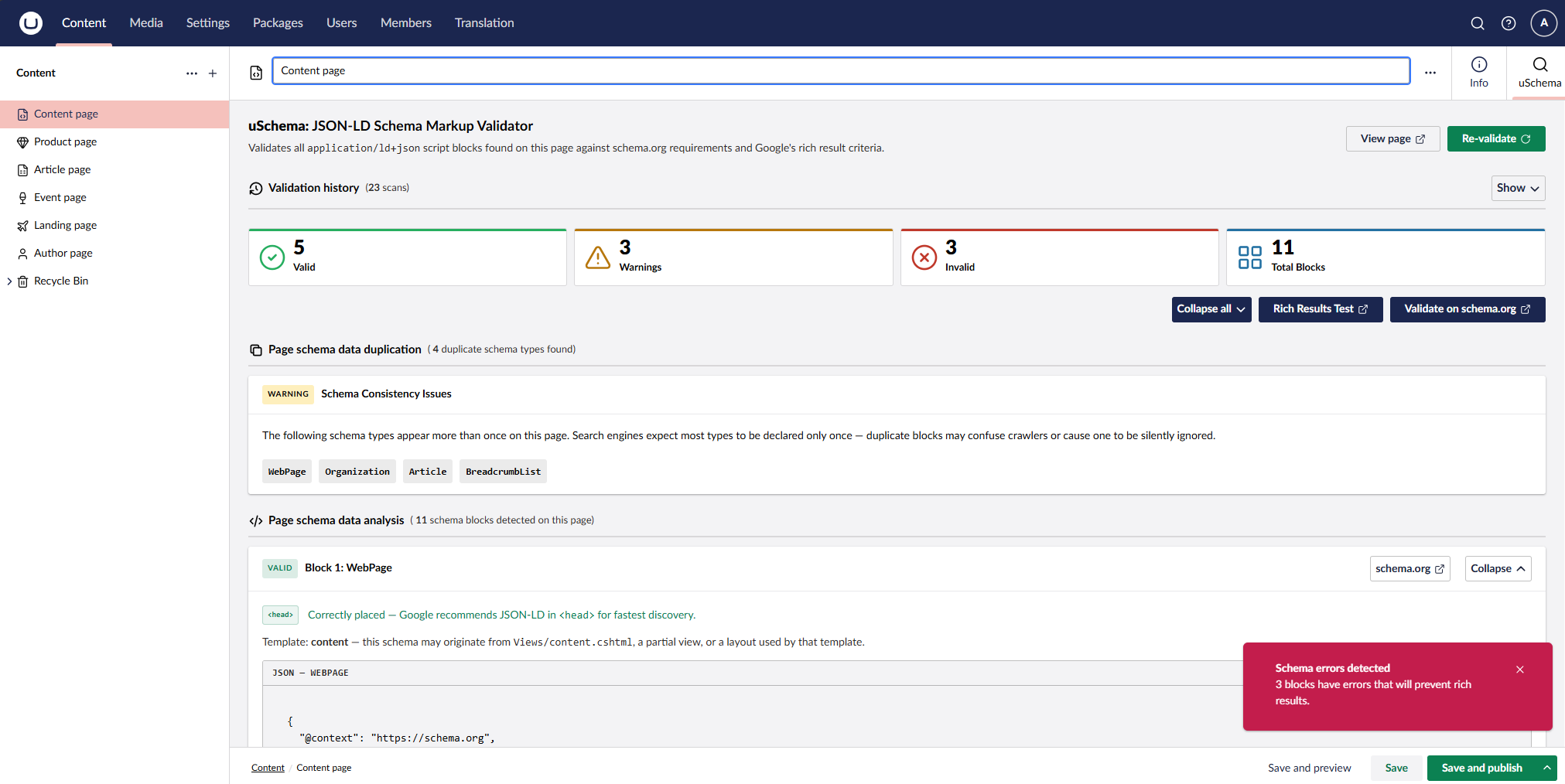Open the Show dropdown for validation history

click(1517, 188)
